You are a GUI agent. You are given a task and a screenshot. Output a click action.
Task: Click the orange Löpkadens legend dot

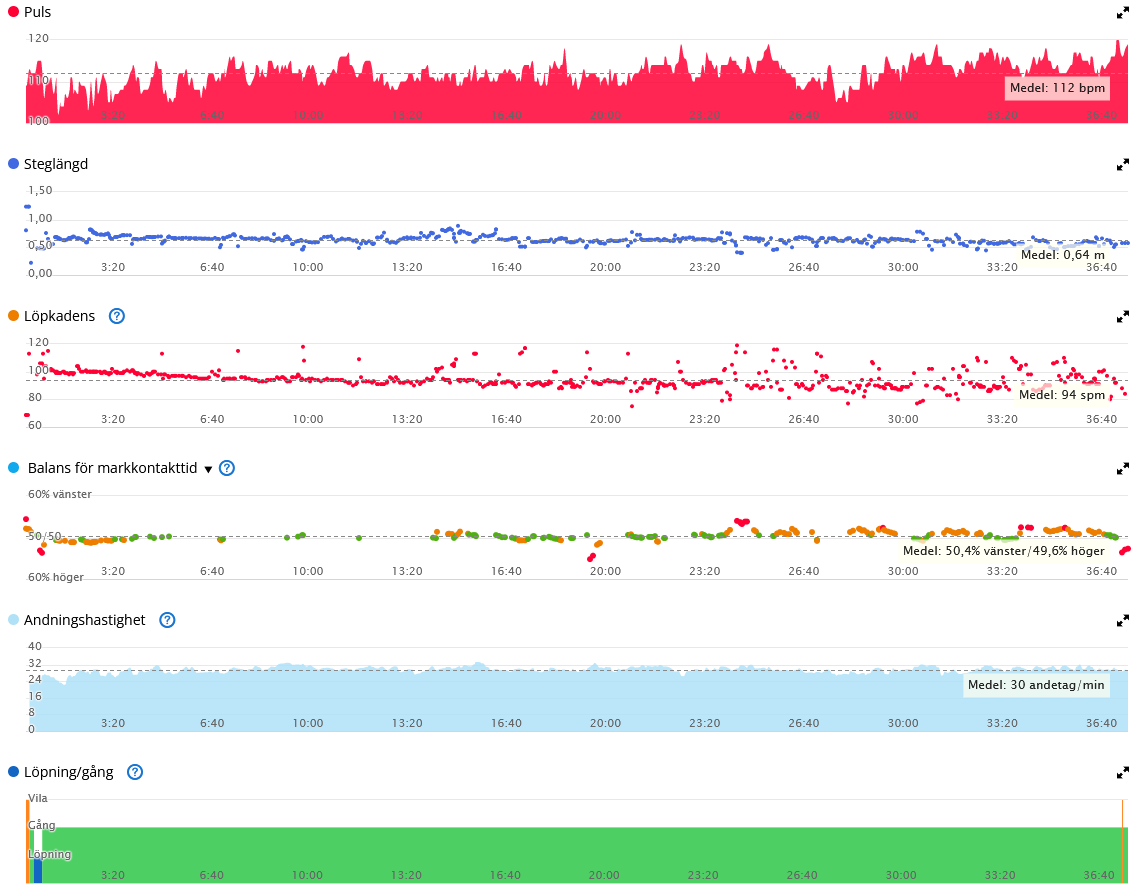click(x=13, y=316)
